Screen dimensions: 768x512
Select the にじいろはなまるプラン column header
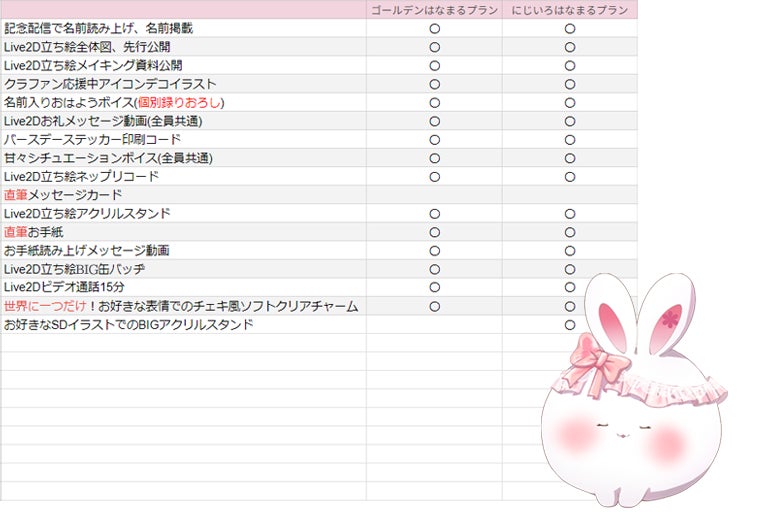click(x=569, y=10)
